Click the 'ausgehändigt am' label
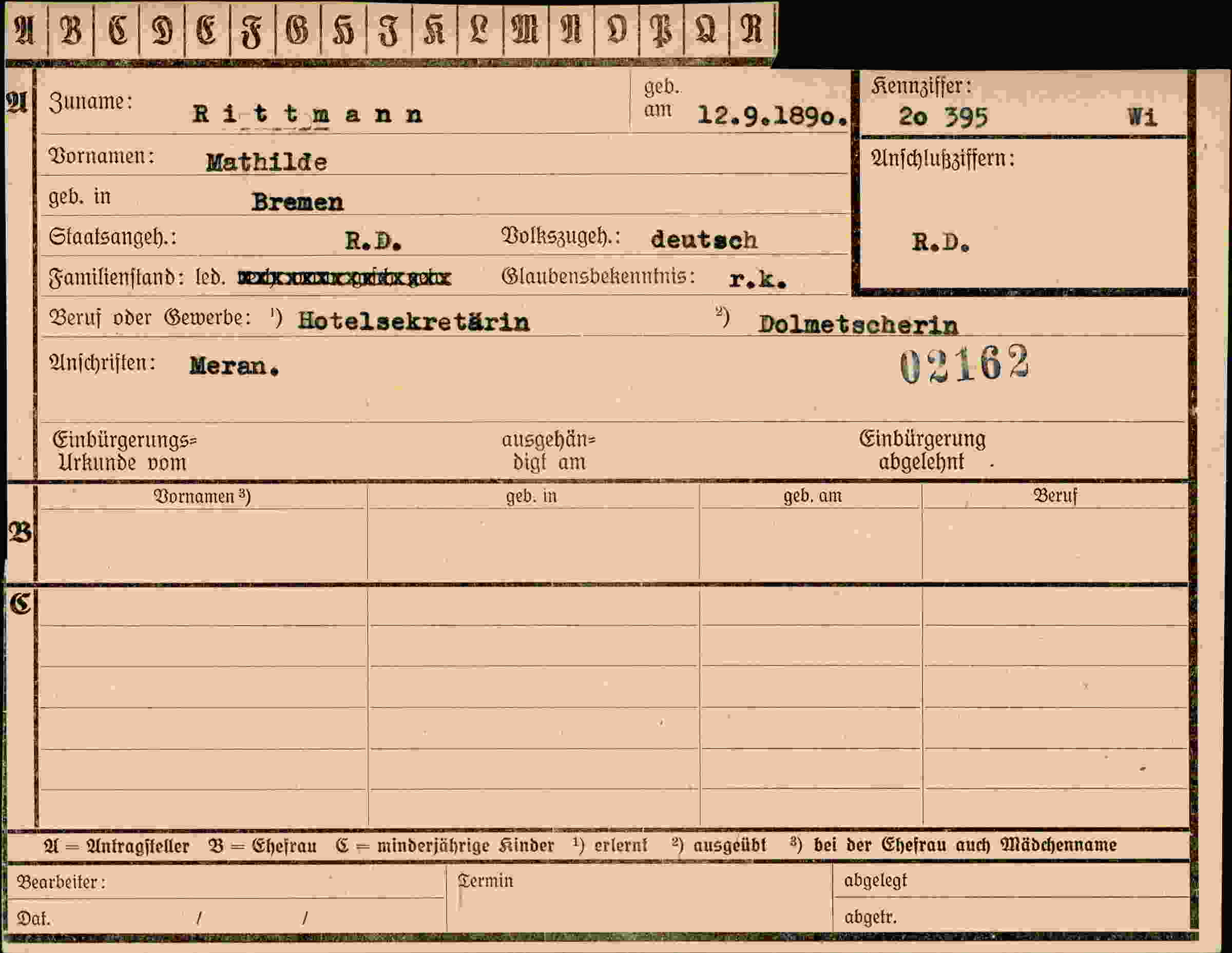Image resolution: width=1232 pixels, height=953 pixels. point(549,451)
